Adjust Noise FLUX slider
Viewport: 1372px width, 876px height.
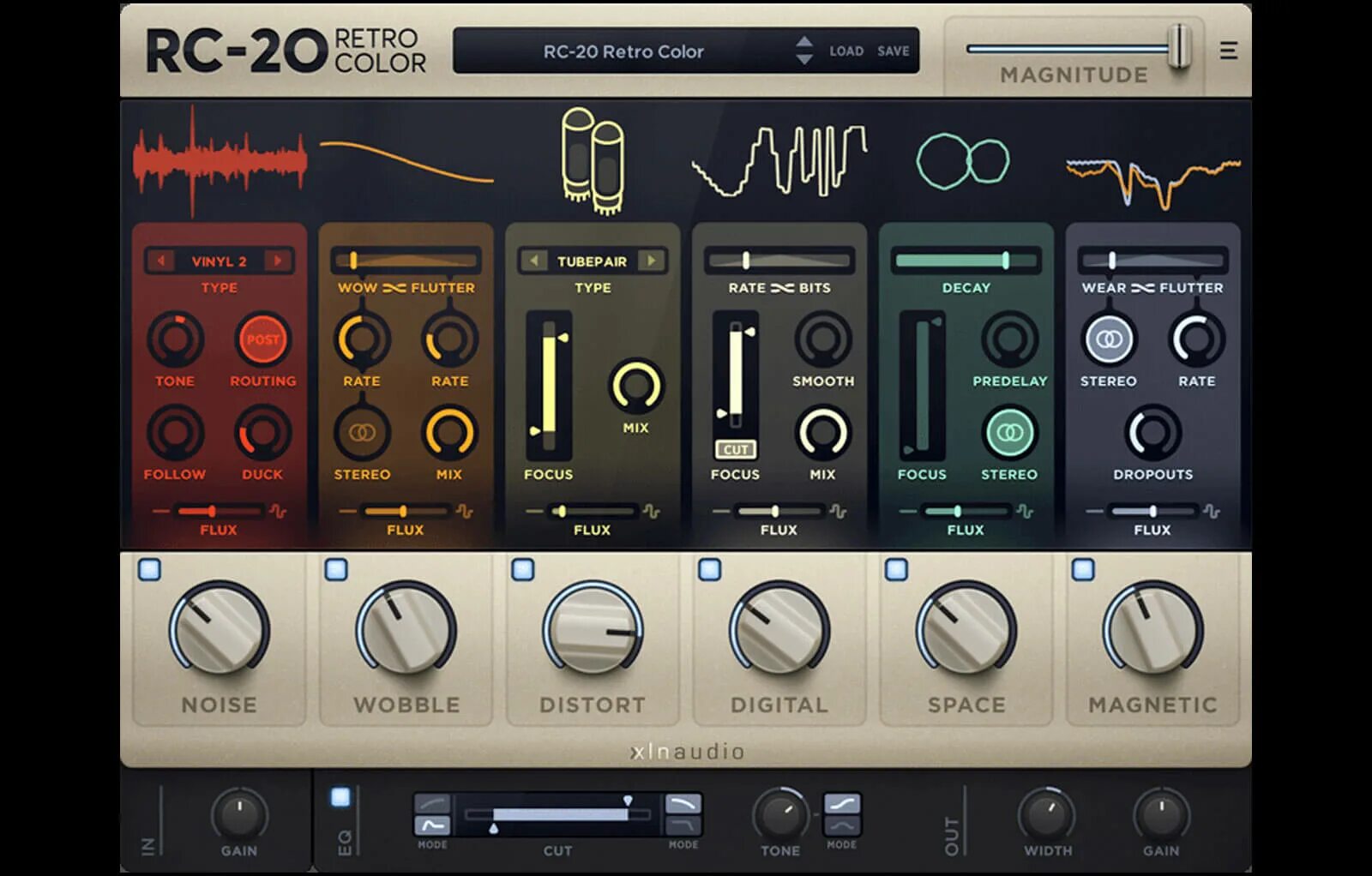pos(219,512)
